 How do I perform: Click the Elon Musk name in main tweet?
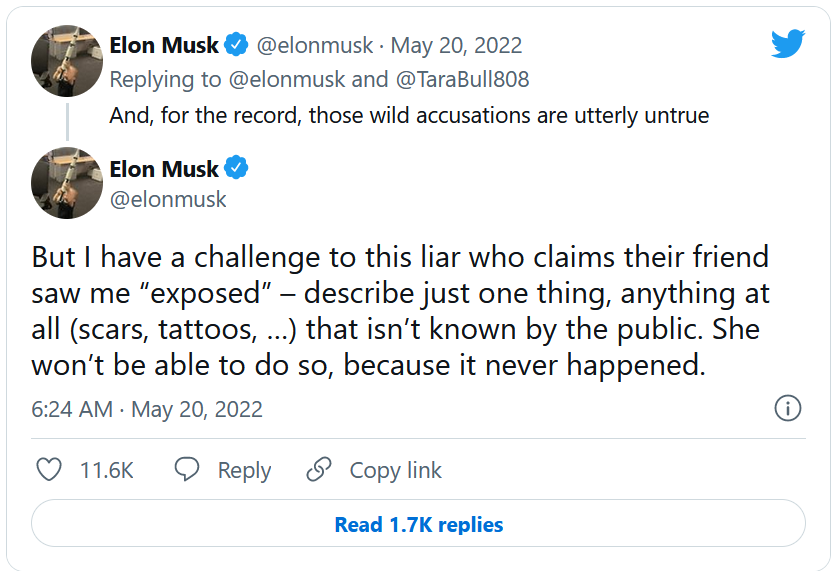(163, 168)
